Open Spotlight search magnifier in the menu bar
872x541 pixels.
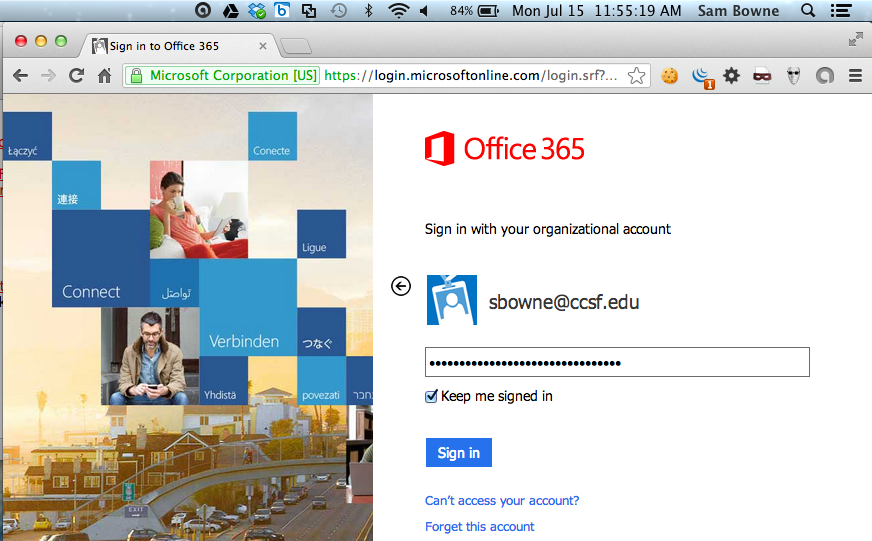click(x=808, y=11)
